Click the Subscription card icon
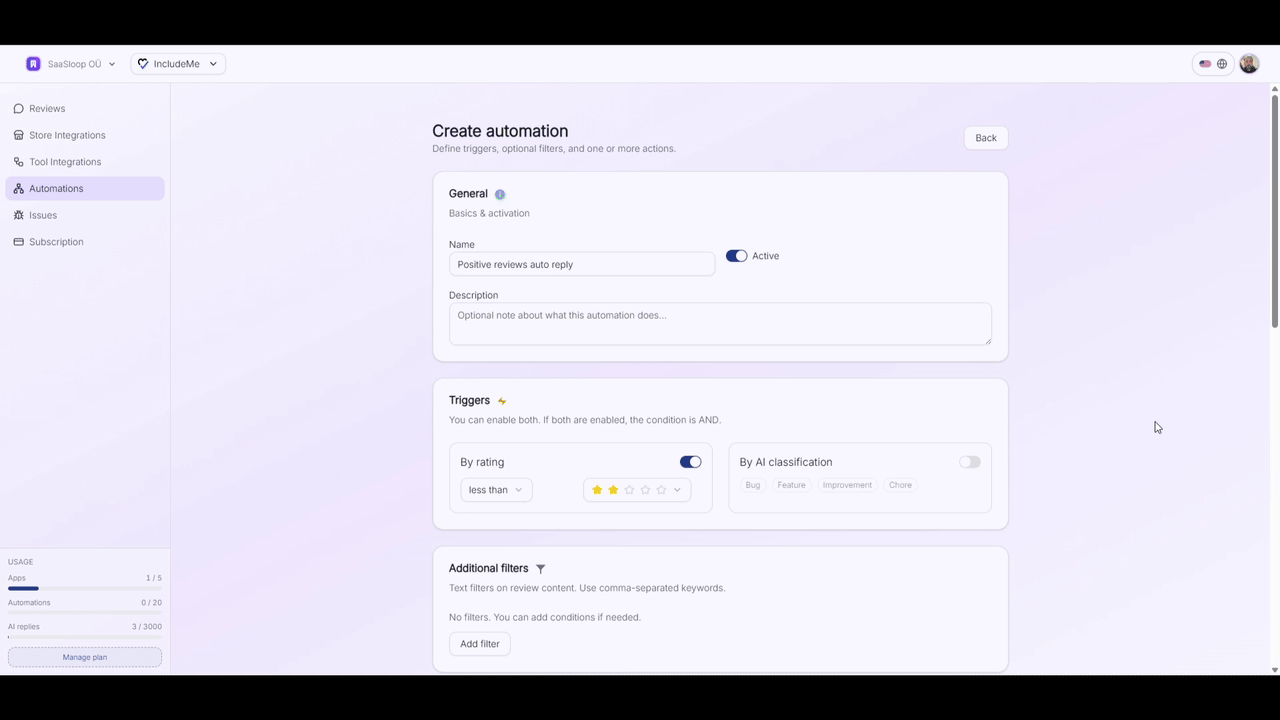This screenshot has width=1280, height=720. (19, 241)
